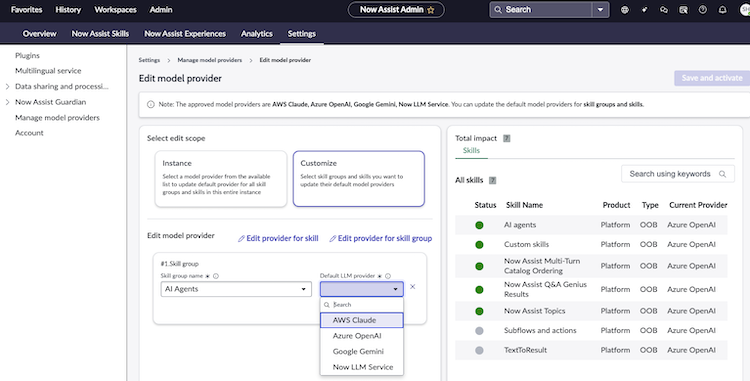Screen dimensions: 750x381
Task: Open the Skill group name AI Agents dropdown
Action: [x=236, y=289]
